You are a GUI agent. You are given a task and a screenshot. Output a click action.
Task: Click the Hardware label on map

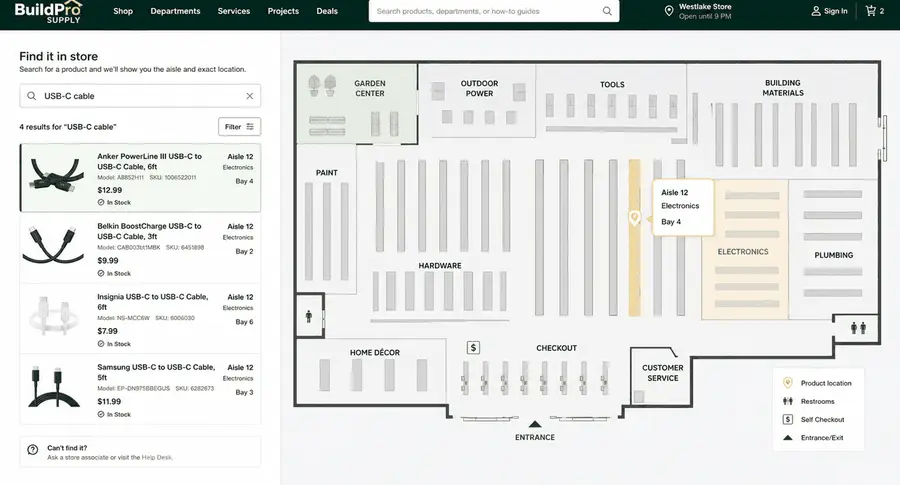click(x=440, y=266)
